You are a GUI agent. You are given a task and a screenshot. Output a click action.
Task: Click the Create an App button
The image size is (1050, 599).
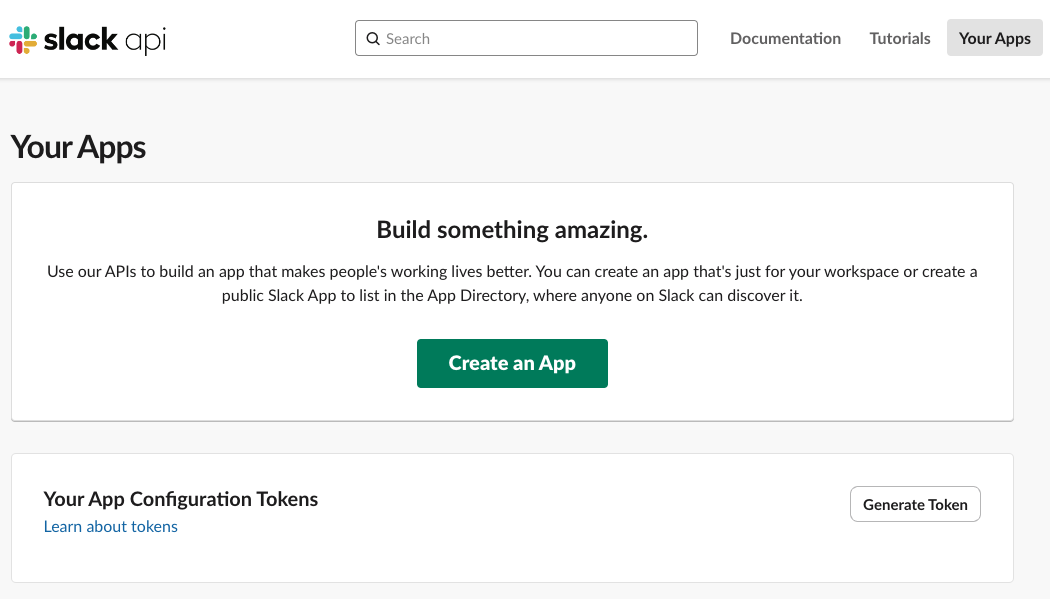click(x=512, y=363)
